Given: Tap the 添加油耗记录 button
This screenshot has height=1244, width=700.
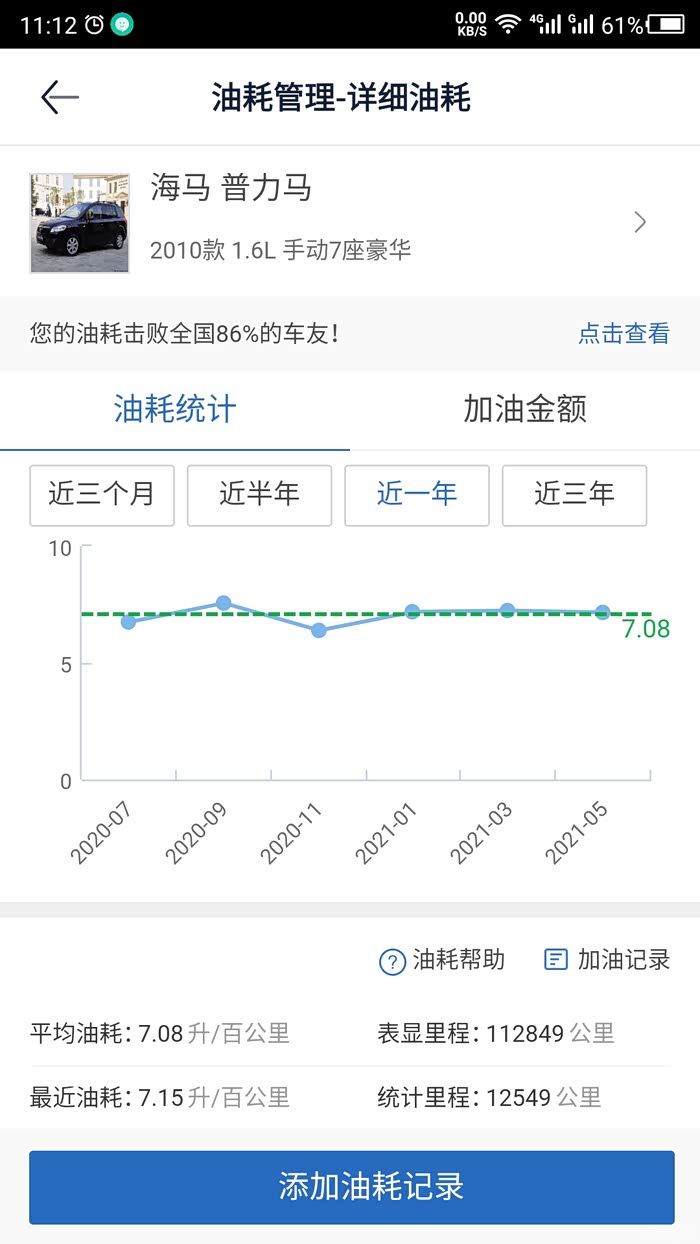Looking at the screenshot, I should coord(351,1187).
